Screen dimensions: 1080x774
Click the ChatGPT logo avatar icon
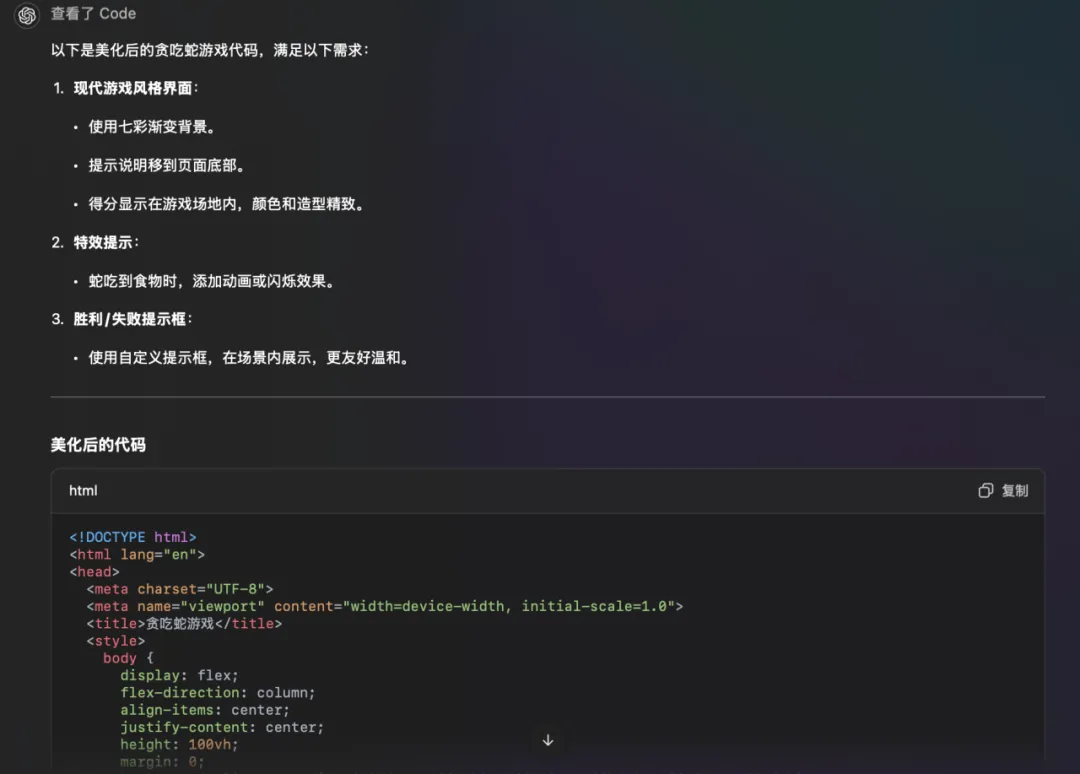(x=27, y=14)
